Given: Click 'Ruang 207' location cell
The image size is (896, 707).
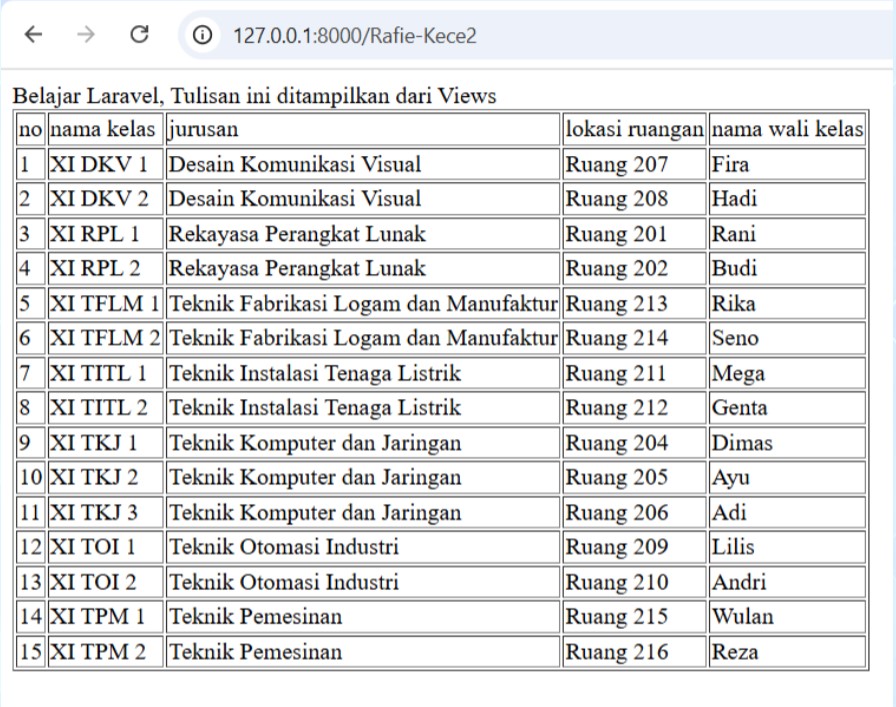Looking at the screenshot, I should 634,165.
